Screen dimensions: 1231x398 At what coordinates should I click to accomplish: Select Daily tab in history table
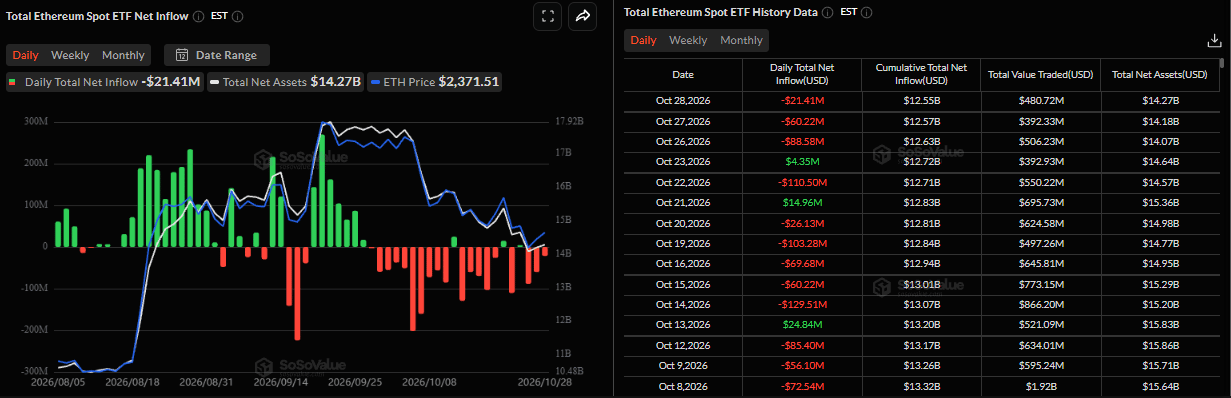643,40
